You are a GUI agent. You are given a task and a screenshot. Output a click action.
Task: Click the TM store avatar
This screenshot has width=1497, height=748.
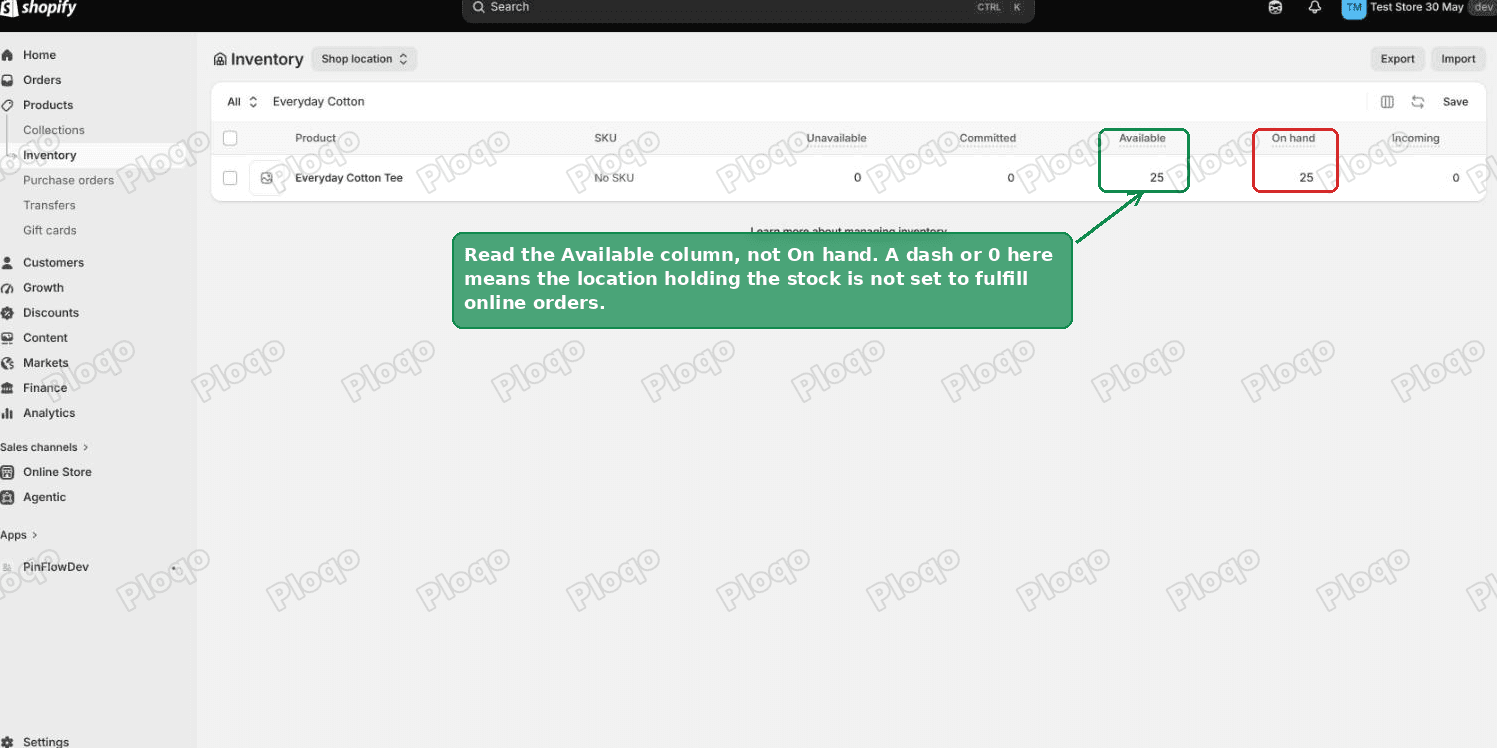click(1353, 8)
